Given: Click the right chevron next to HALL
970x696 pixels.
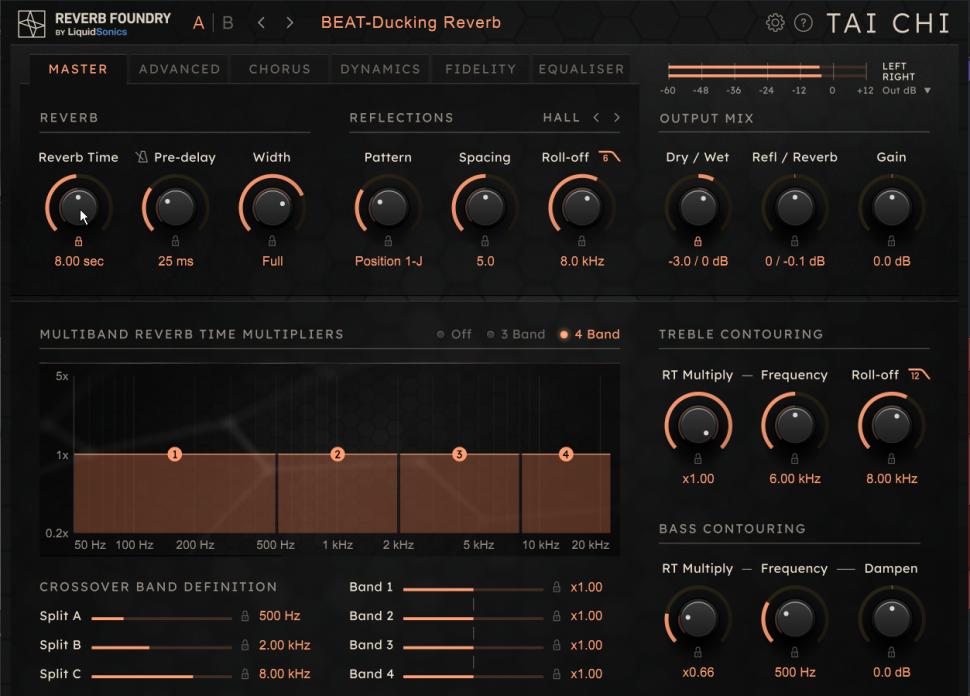Looking at the screenshot, I should pos(617,117).
